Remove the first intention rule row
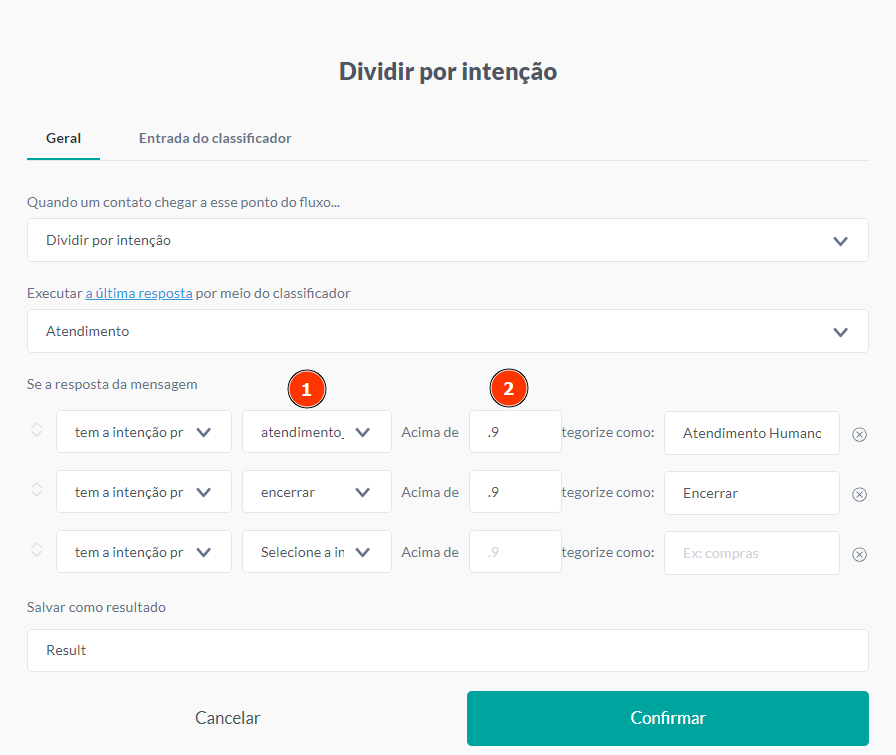Screen dimensions: 896x755 [858, 433]
